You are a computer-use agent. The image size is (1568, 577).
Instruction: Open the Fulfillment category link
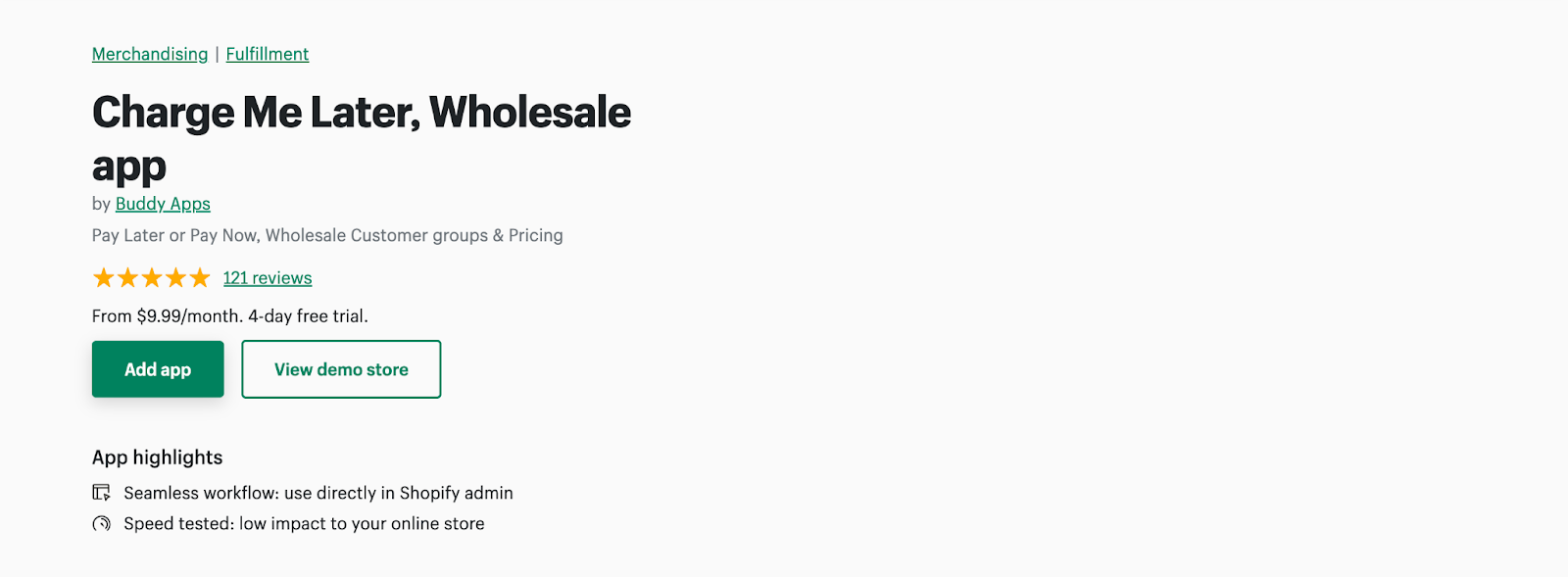(268, 54)
